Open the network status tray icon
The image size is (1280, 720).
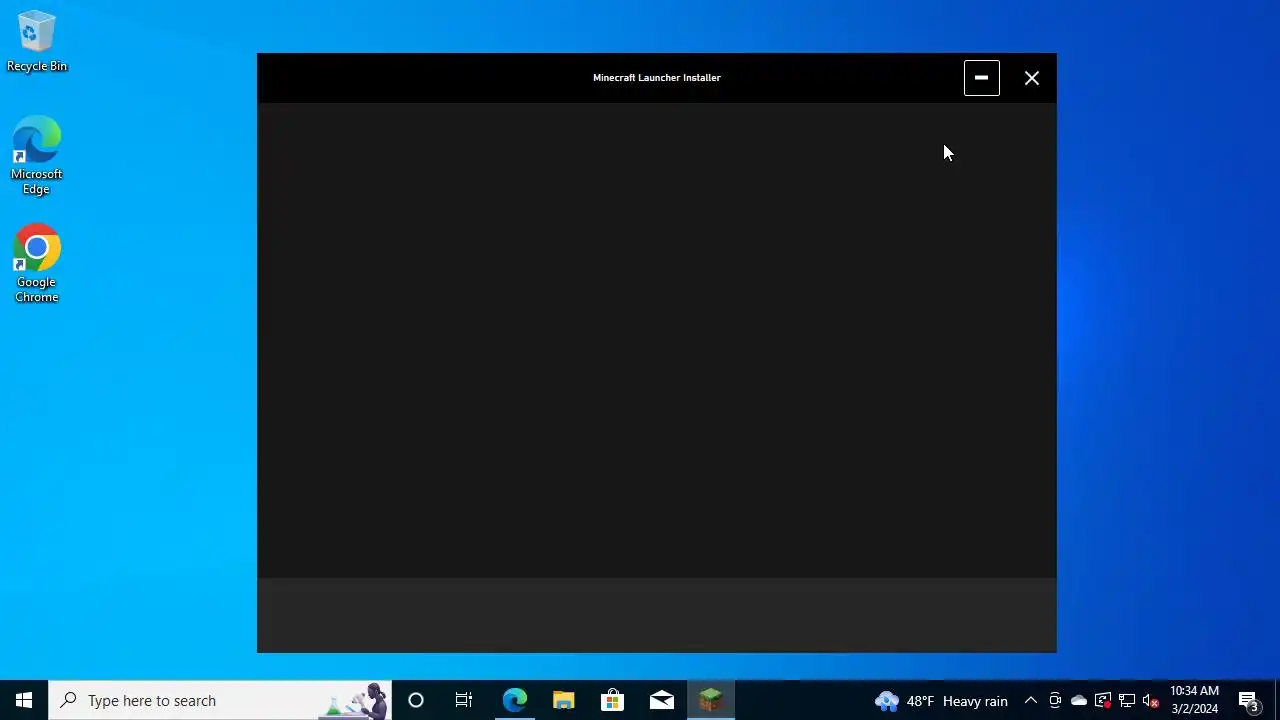(x=1127, y=700)
